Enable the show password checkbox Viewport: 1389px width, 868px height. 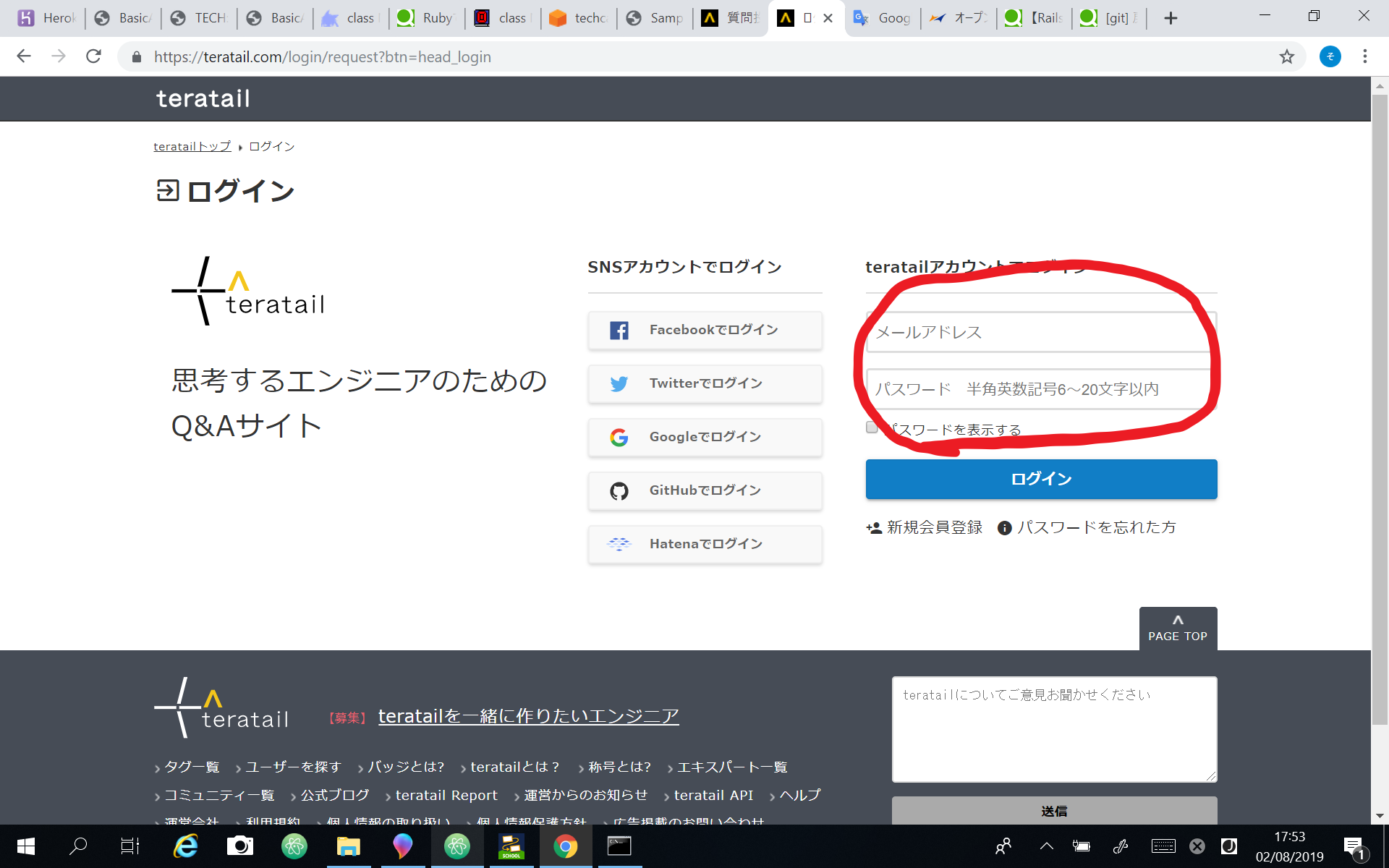pyautogui.click(x=871, y=427)
